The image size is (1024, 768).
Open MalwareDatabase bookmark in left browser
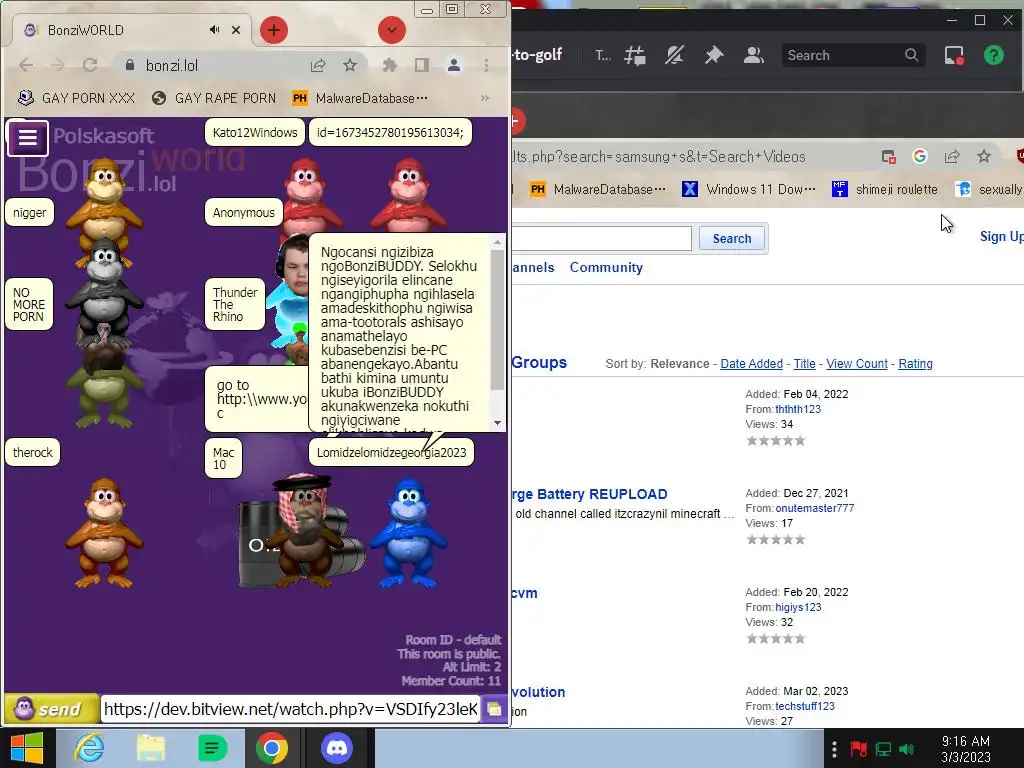click(x=360, y=98)
